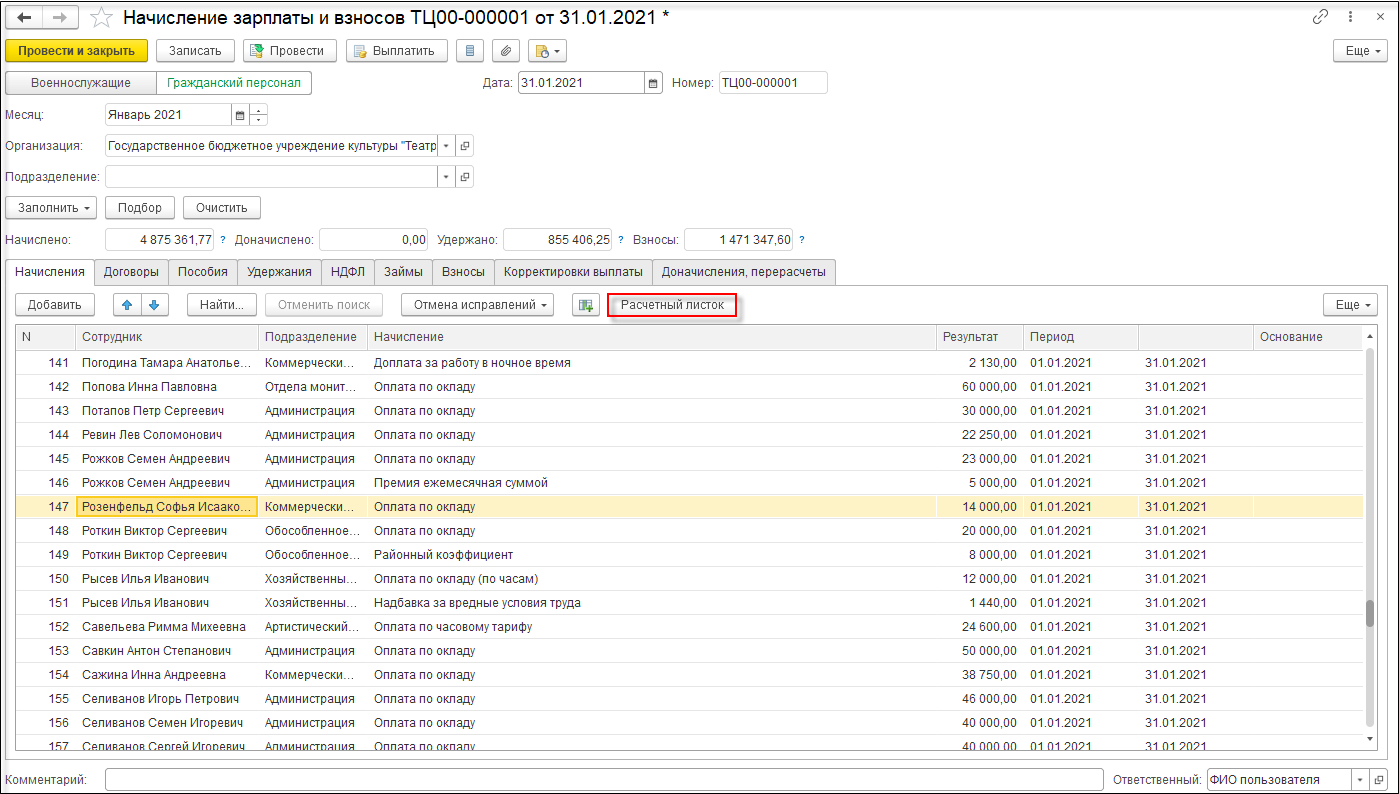Viewport: 1399px width, 794px height.
Task: Show help for Начислено total
Action: 222,240
